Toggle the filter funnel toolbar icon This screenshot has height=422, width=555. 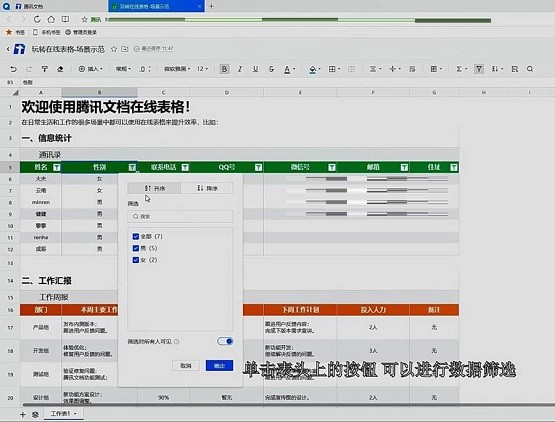pos(479,69)
